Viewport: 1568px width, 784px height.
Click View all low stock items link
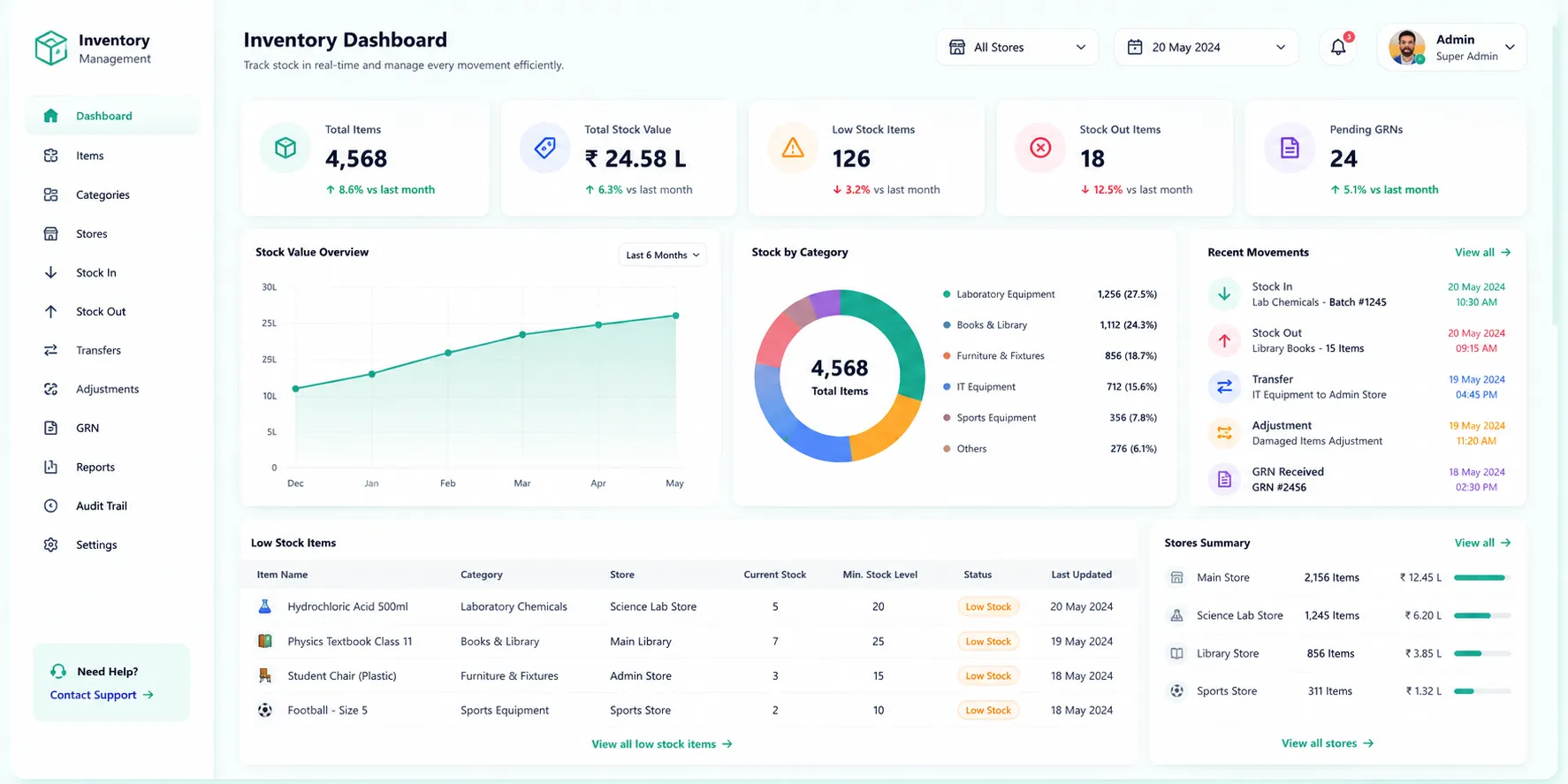[x=662, y=744]
